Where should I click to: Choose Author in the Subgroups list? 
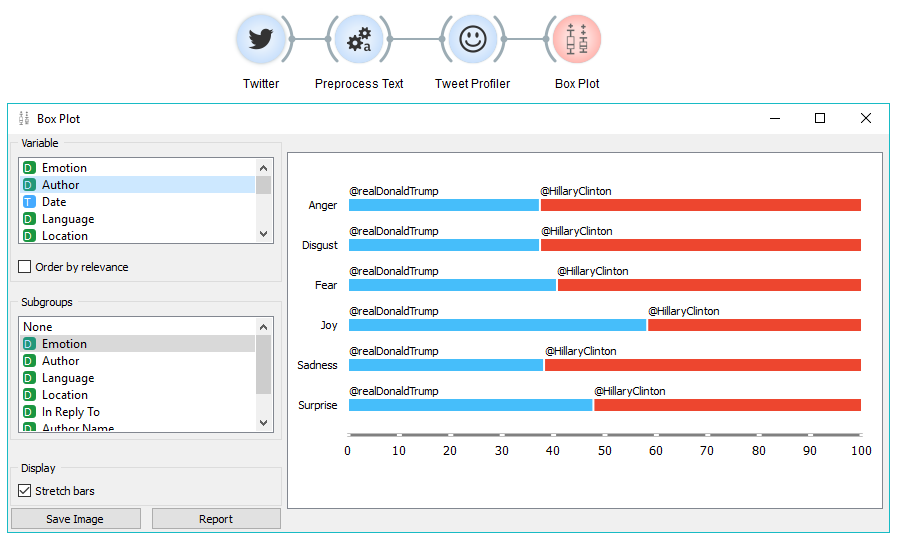pos(60,361)
